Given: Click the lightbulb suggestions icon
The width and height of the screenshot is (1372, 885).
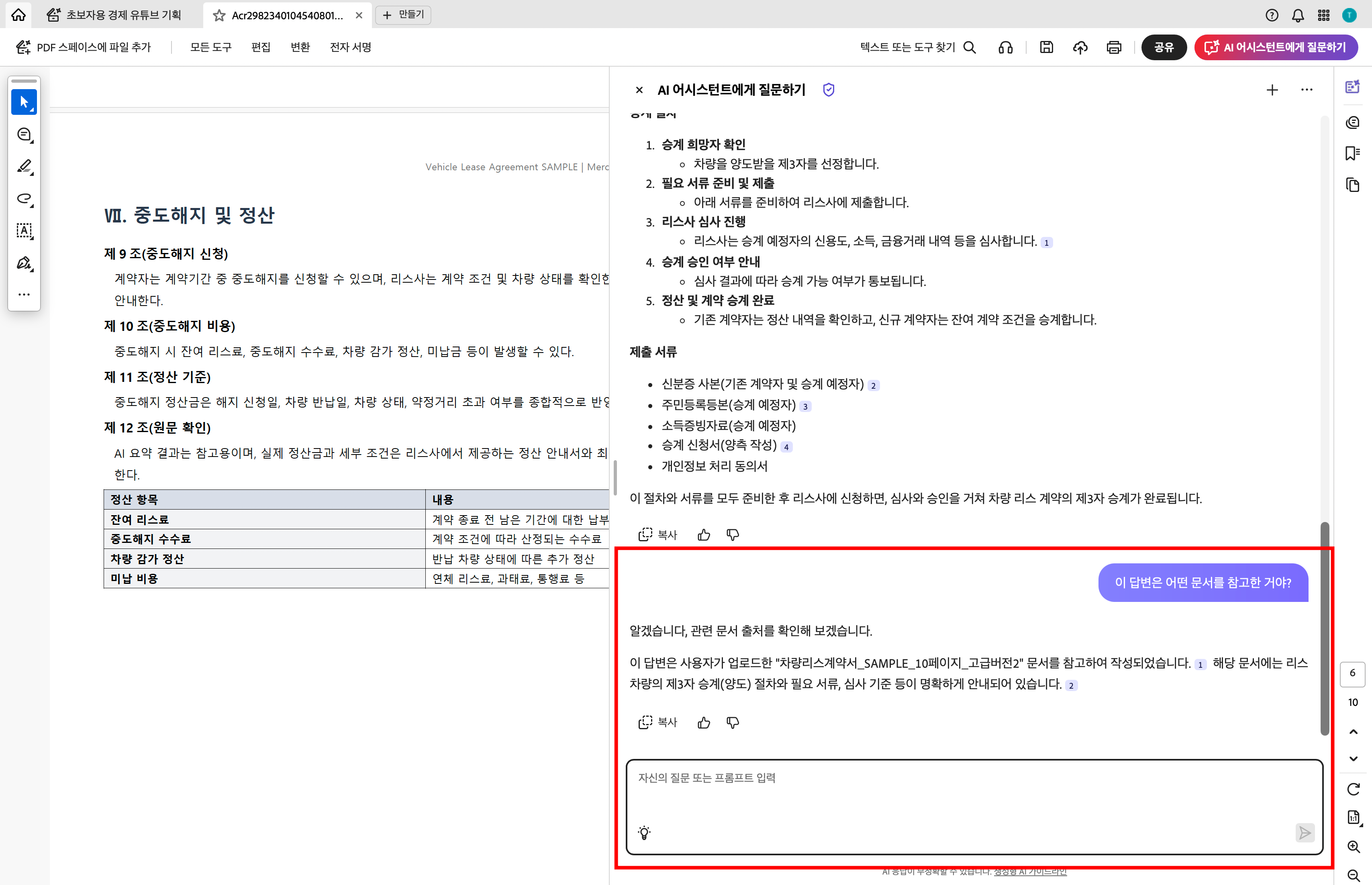Looking at the screenshot, I should (644, 833).
